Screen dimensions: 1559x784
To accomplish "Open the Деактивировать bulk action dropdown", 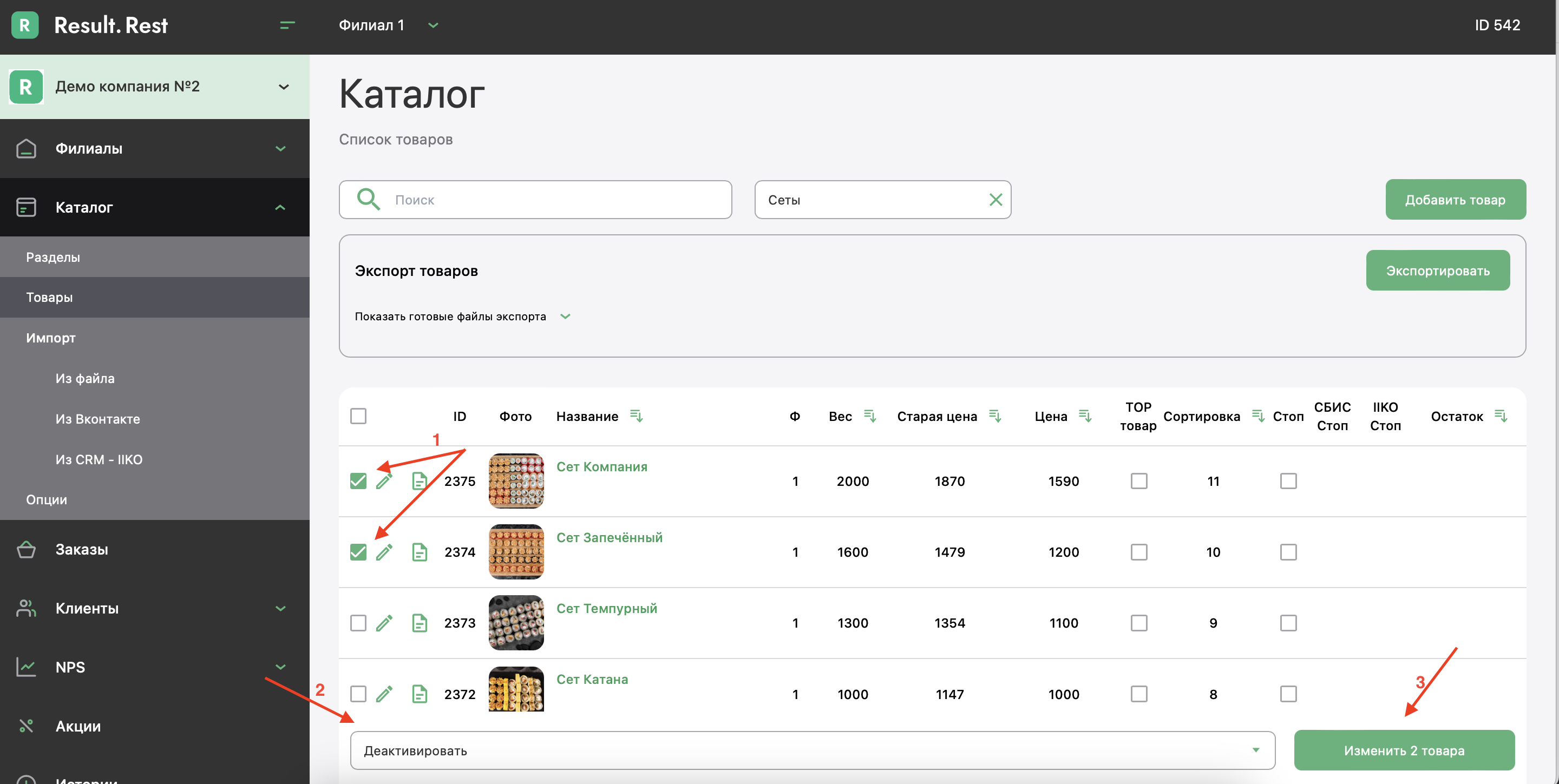I will [x=812, y=751].
